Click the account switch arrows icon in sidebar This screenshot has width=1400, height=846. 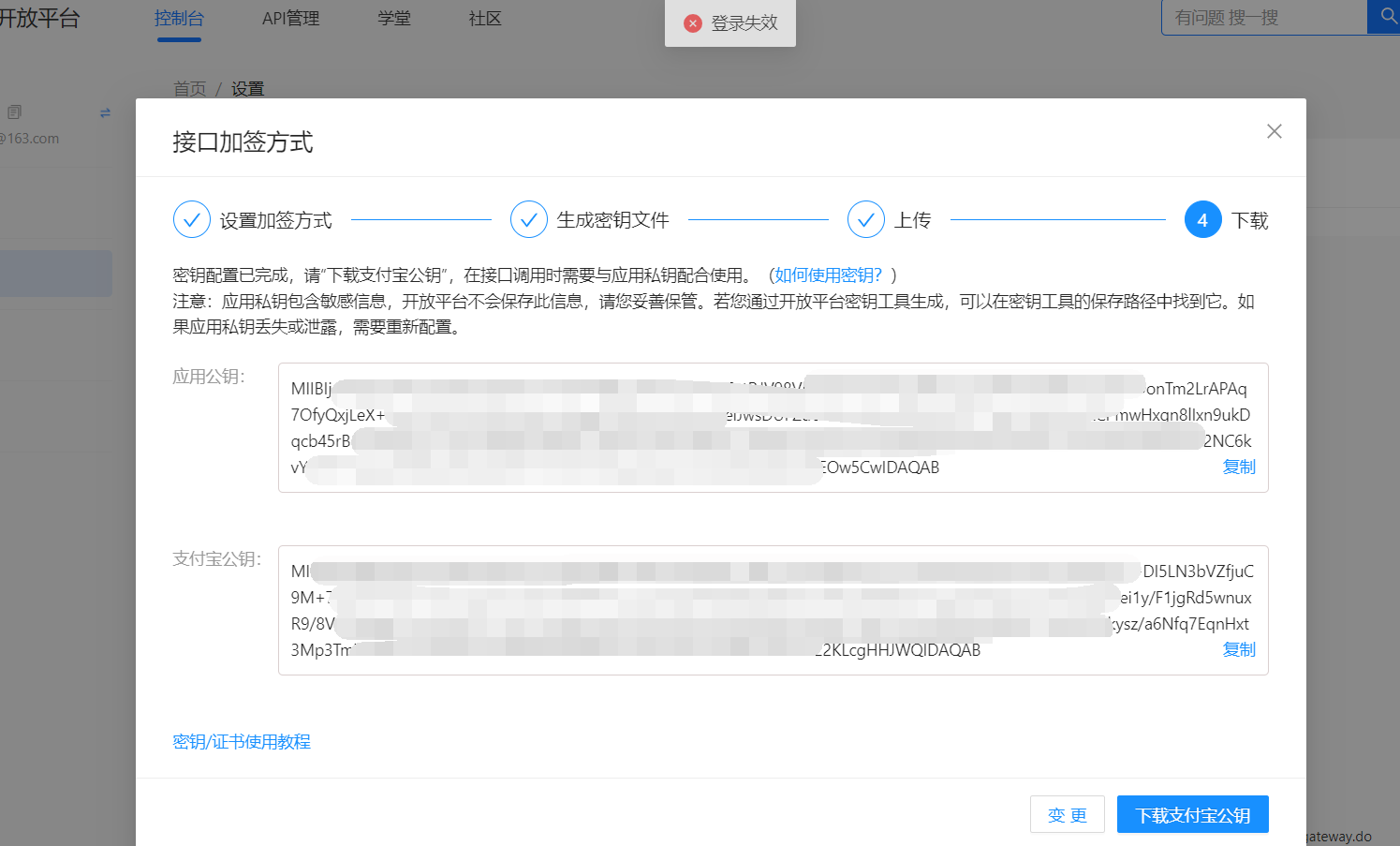point(105,112)
